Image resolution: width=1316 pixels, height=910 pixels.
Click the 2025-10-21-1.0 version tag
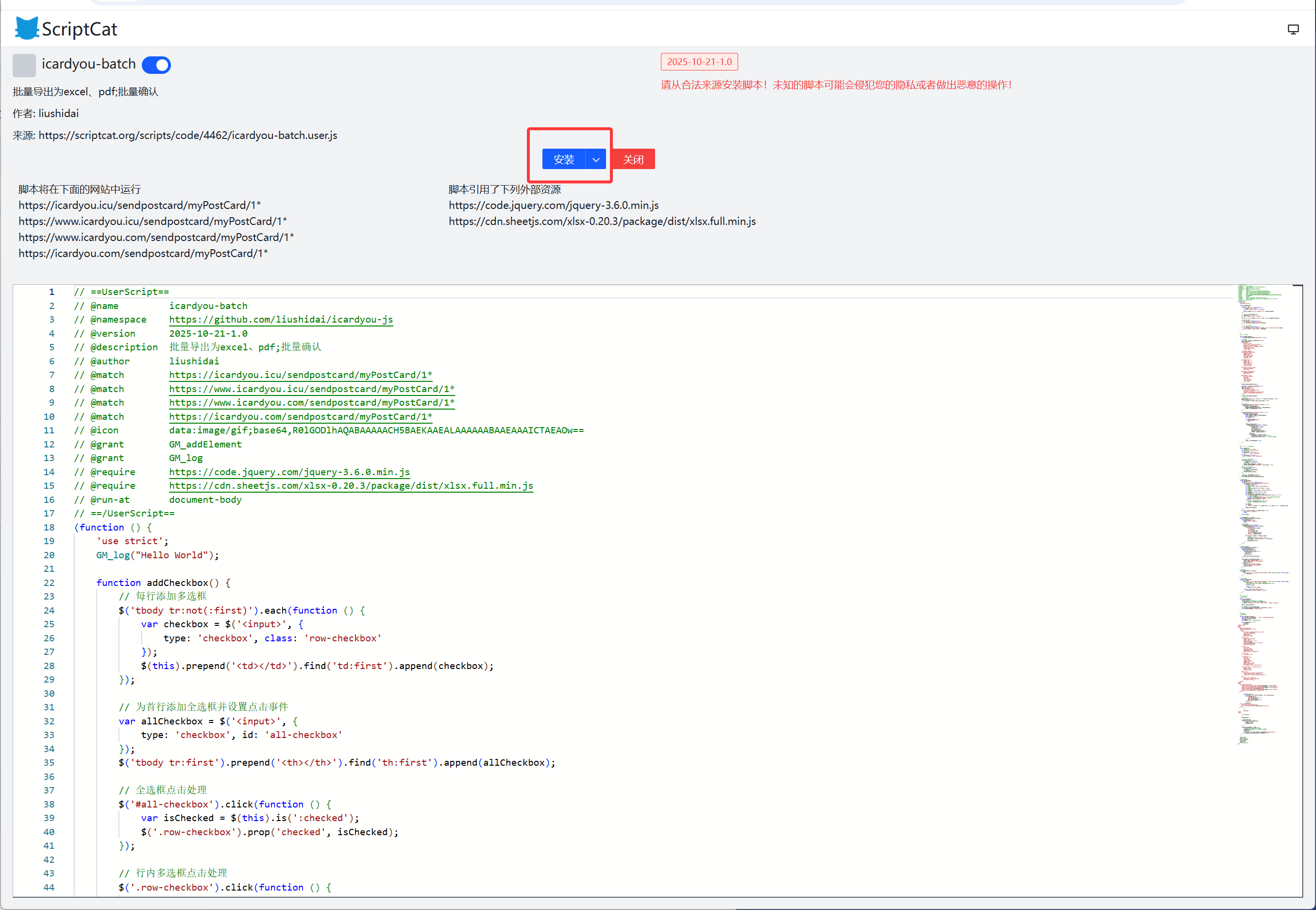pos(699,62)
